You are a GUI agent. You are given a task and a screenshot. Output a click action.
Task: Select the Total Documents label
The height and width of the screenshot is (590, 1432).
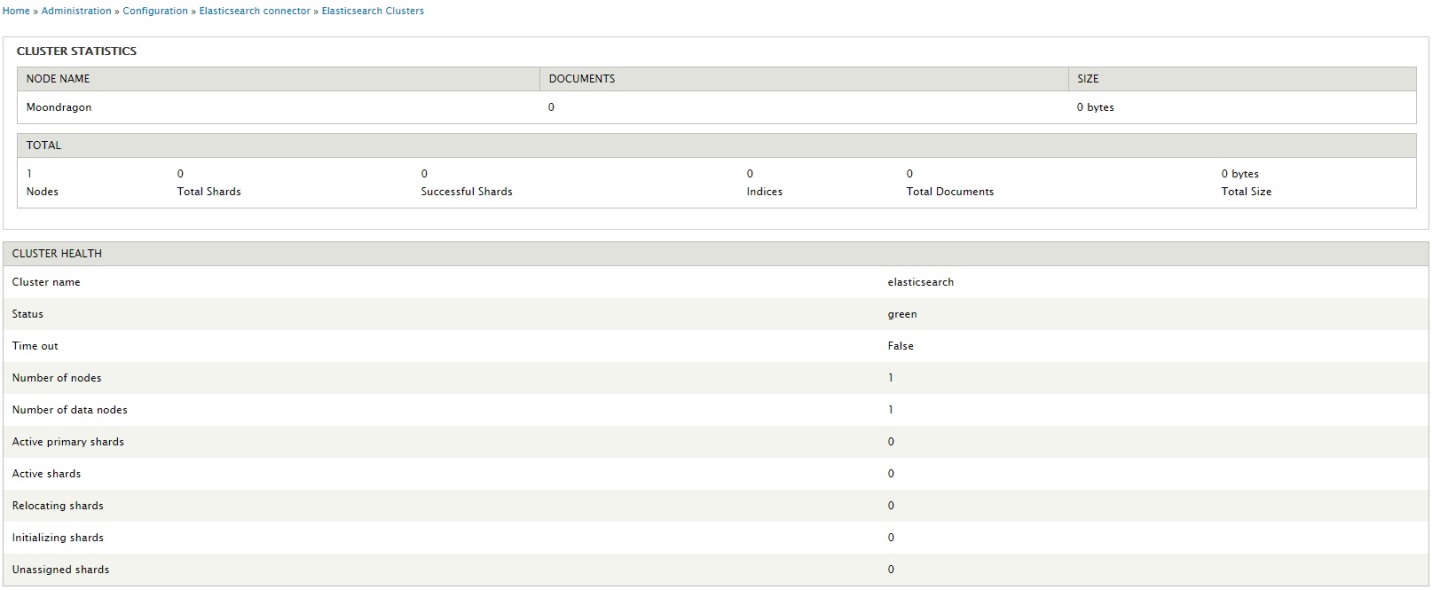coord(950,192)
